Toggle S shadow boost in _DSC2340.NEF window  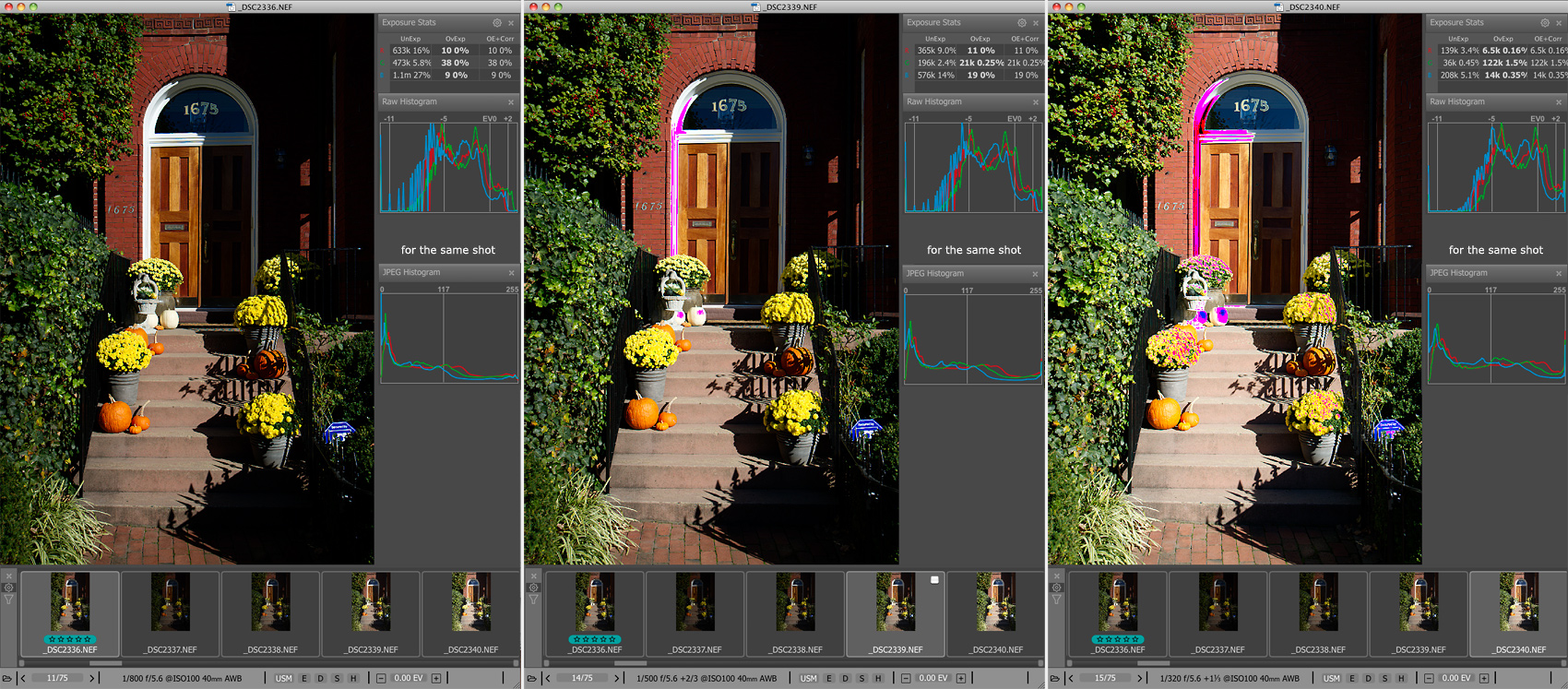[1384, 678]
